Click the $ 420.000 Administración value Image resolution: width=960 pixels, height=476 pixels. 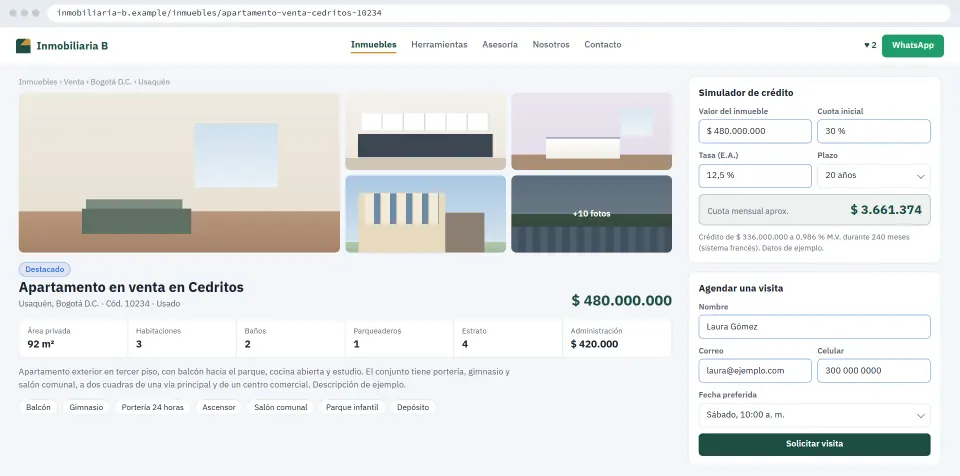tap(594, 344)
